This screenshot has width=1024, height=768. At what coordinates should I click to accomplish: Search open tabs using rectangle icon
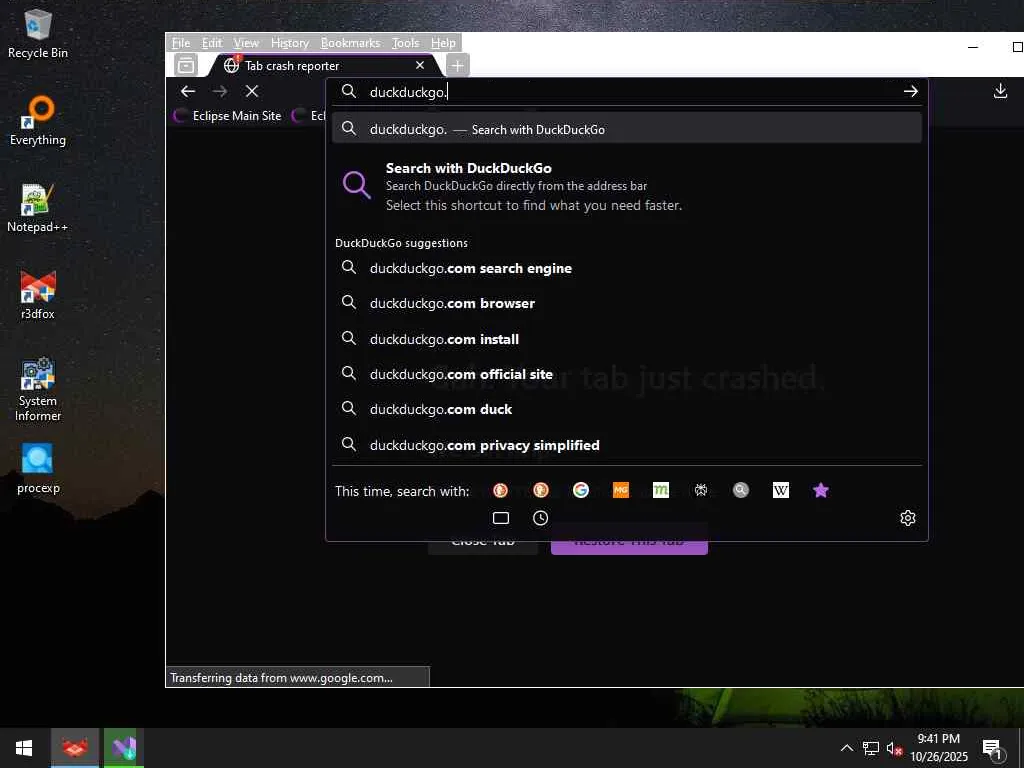coord(501,518)
